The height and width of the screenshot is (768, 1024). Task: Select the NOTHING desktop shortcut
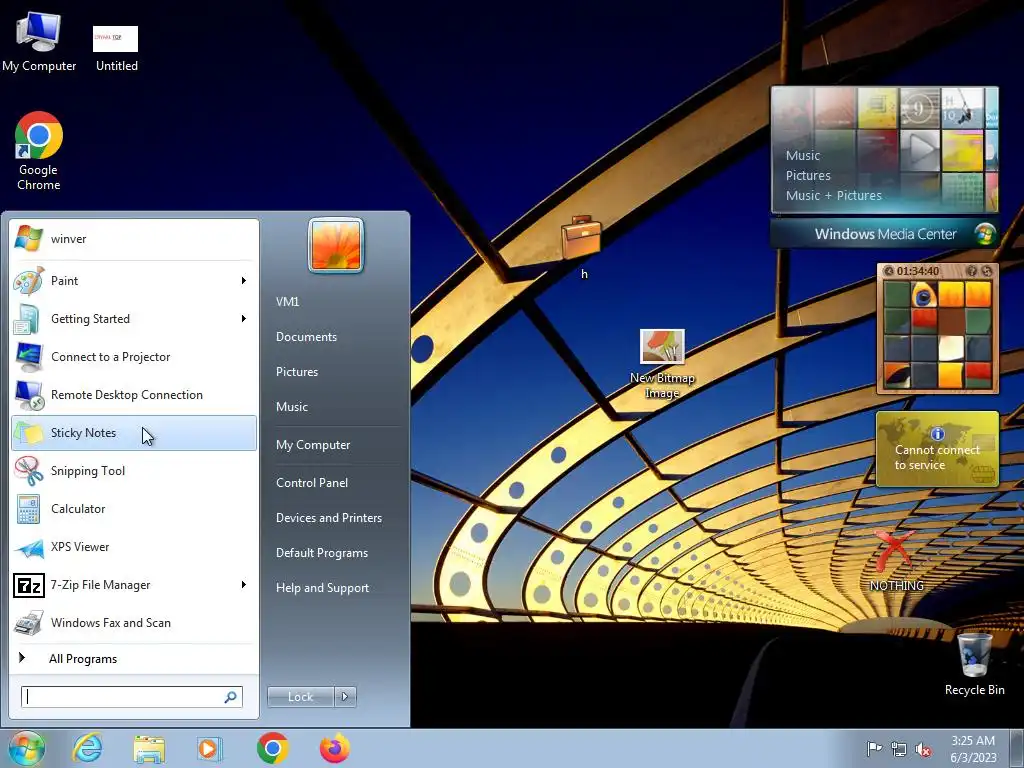[896, 560]
